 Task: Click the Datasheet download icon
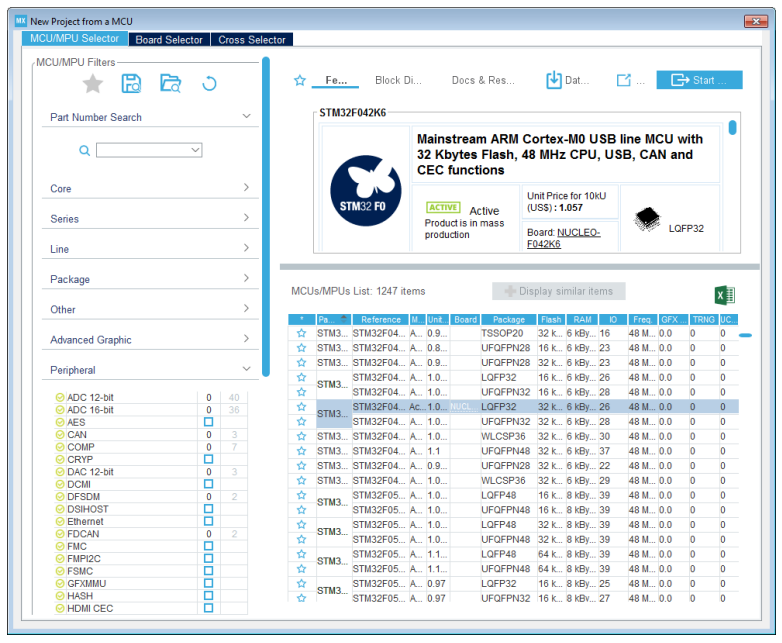(x=554, y=80)
